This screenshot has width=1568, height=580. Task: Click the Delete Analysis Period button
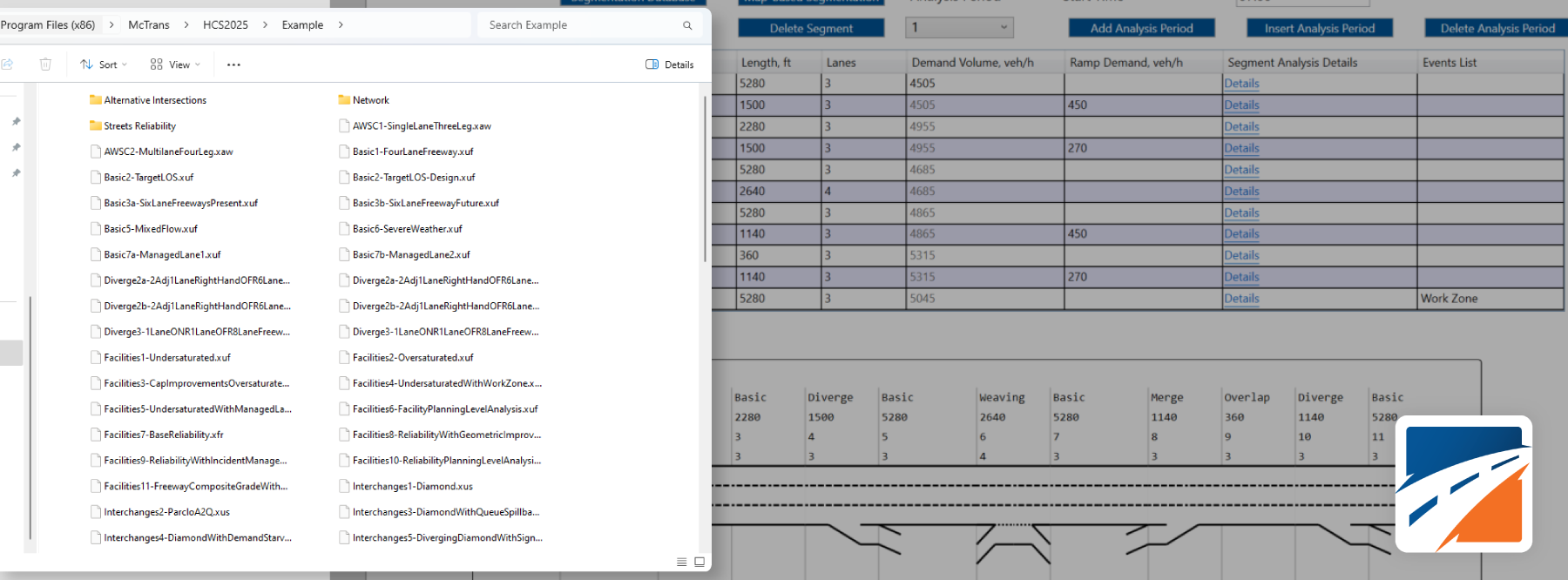point(1497,29)
